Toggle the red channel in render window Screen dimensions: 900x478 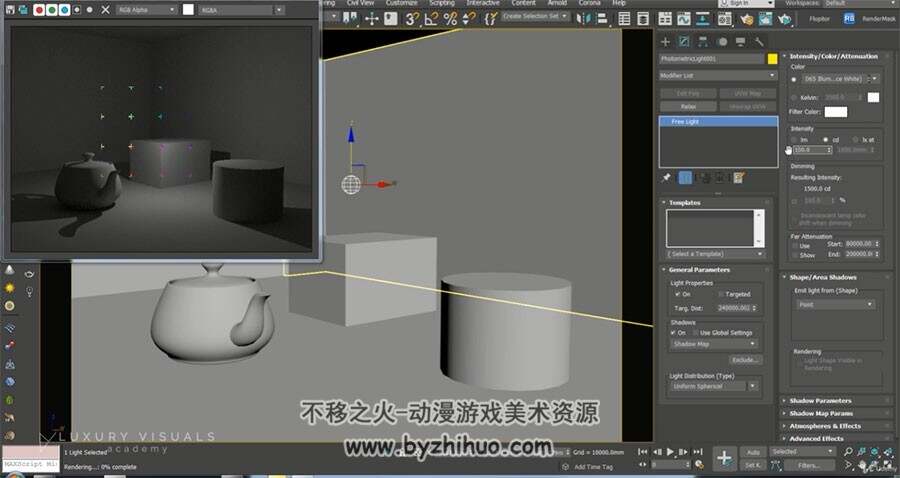point(39,10)
